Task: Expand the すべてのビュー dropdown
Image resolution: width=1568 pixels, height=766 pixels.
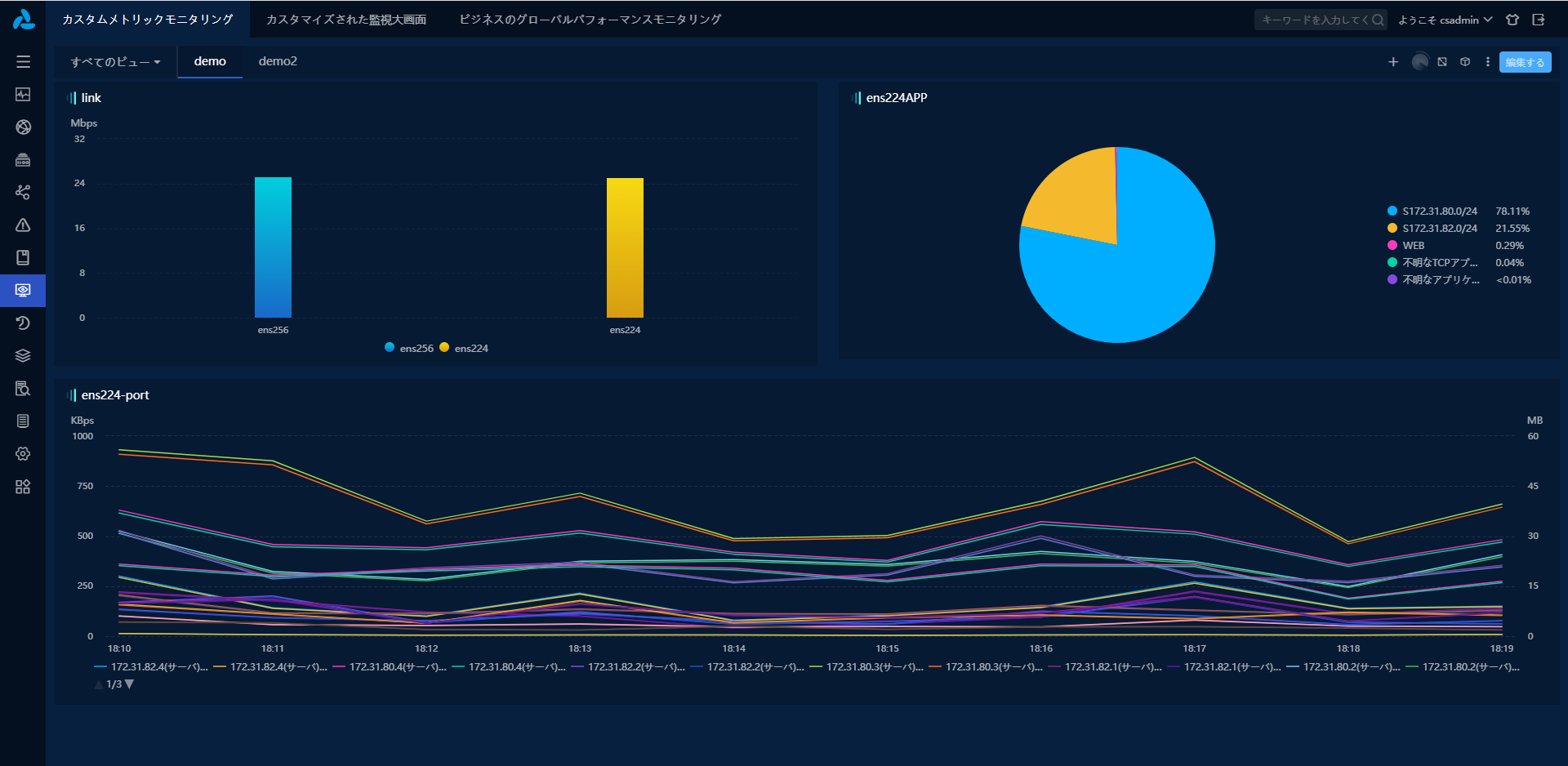Action: click(115, 62)
